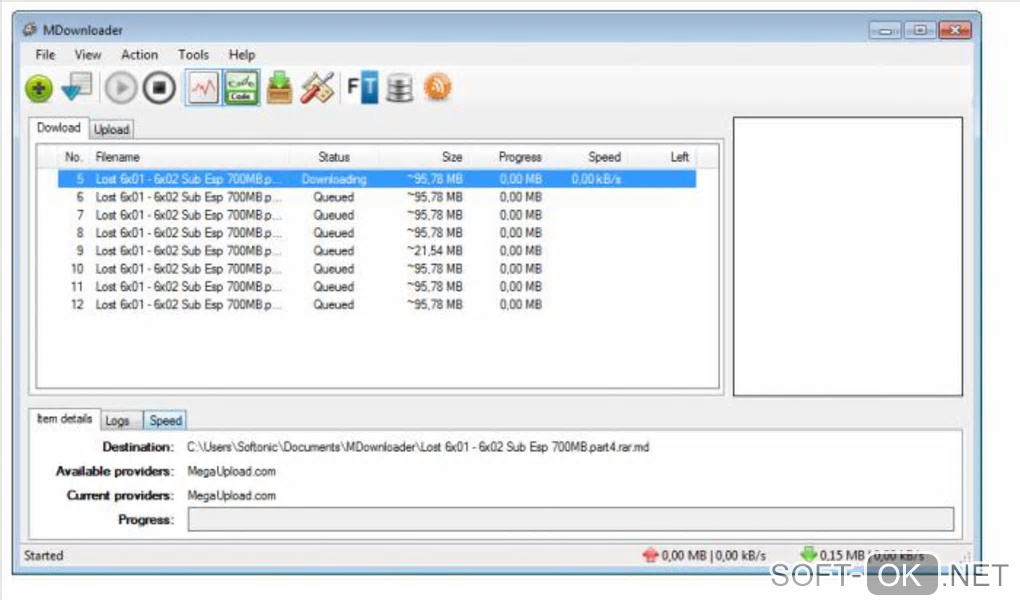Click the FT toolbar icon

pyautogui.click(x=362, y=87)
